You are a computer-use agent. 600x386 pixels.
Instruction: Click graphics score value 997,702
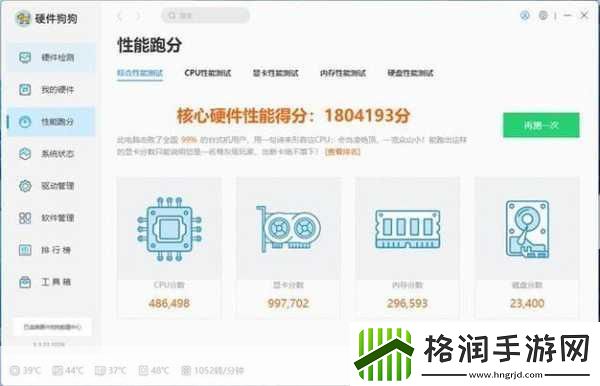(288, 303)
